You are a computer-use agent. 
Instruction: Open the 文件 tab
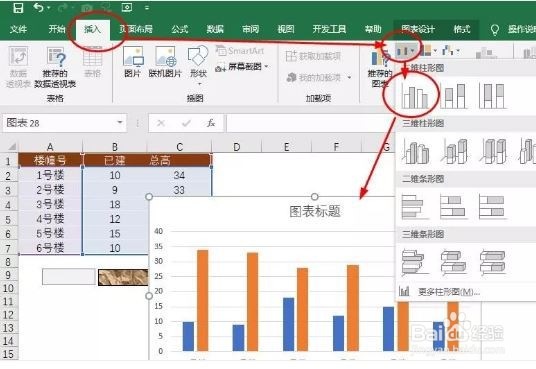[x=18, y=29]
